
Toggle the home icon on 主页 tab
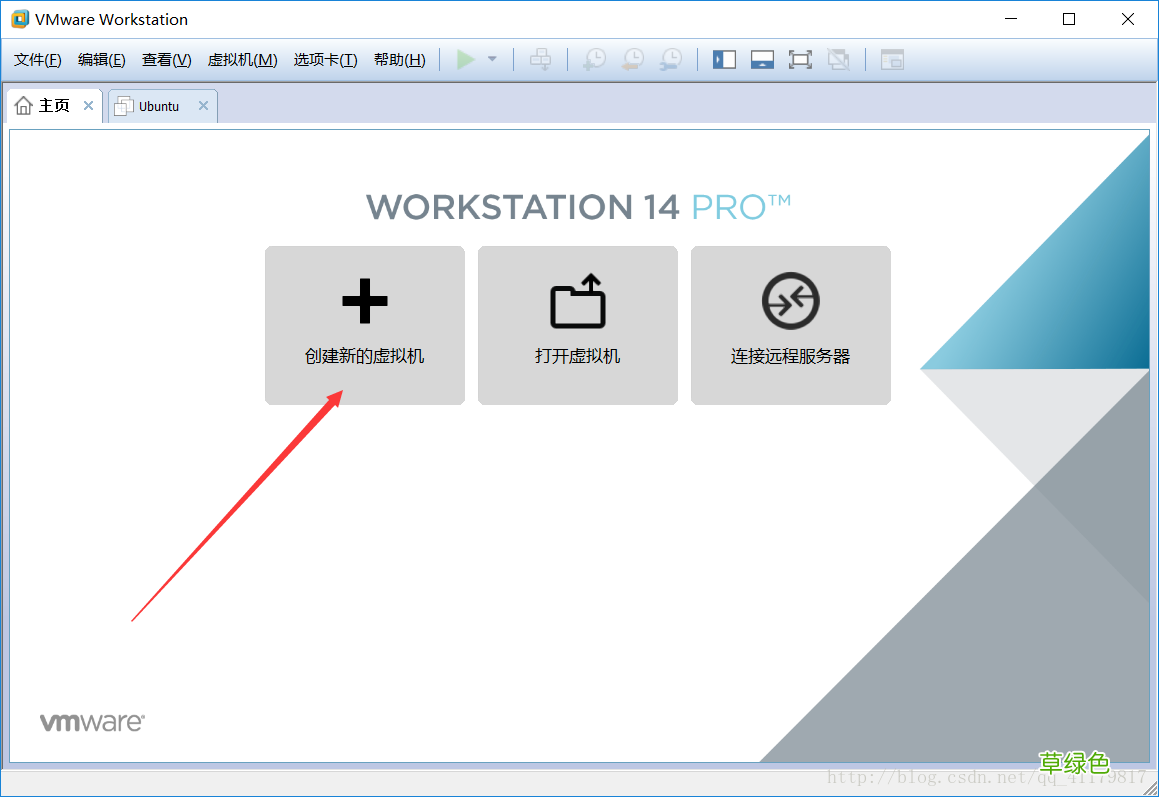click(x=24, y=105)
